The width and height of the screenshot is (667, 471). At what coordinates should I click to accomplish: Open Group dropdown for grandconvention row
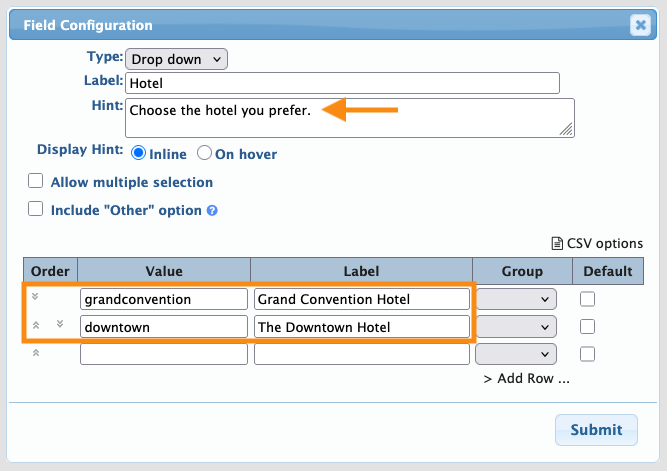tap(516, 298)
